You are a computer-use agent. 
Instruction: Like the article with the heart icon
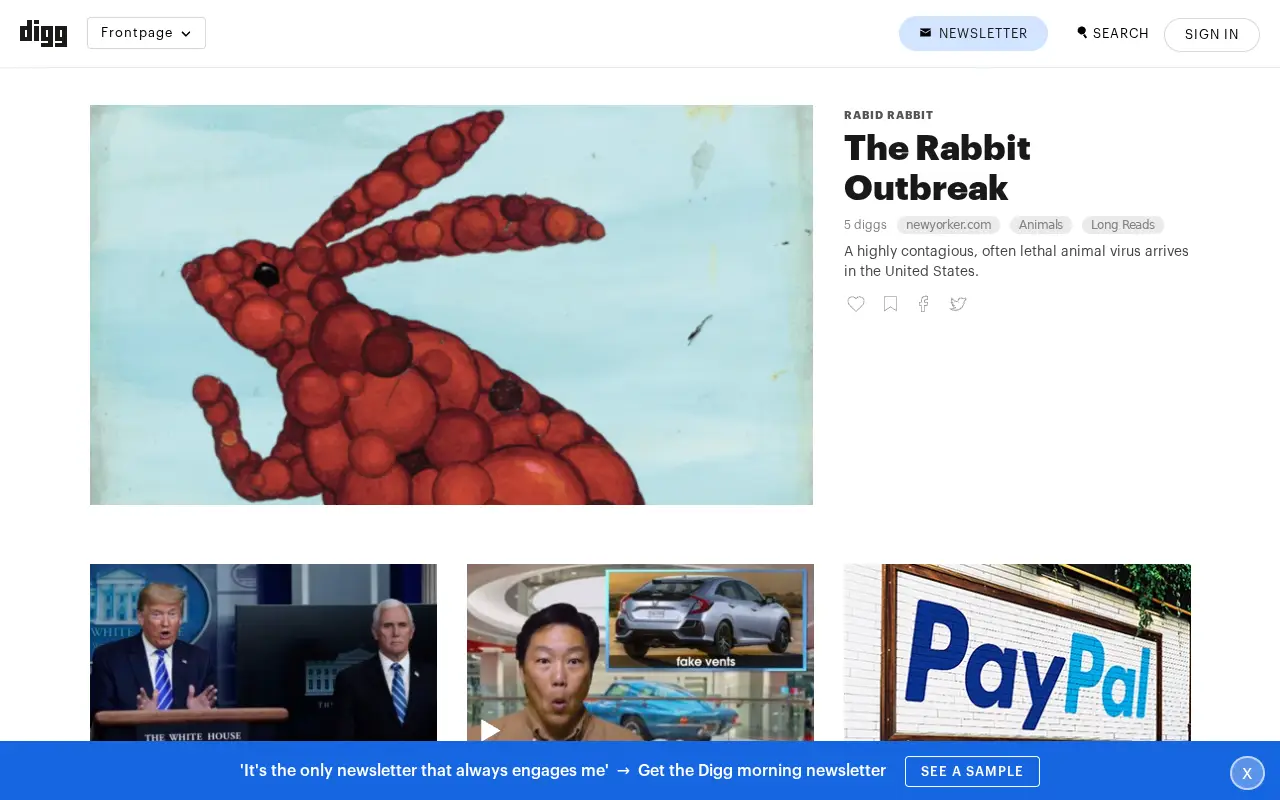tap(856, 304)
